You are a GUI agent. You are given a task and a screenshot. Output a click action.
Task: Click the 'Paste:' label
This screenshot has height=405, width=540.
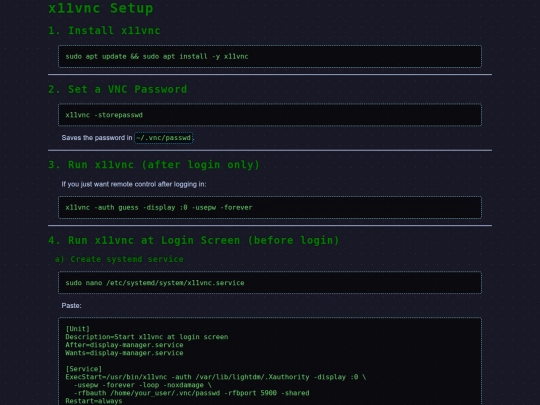coord(71,306)
